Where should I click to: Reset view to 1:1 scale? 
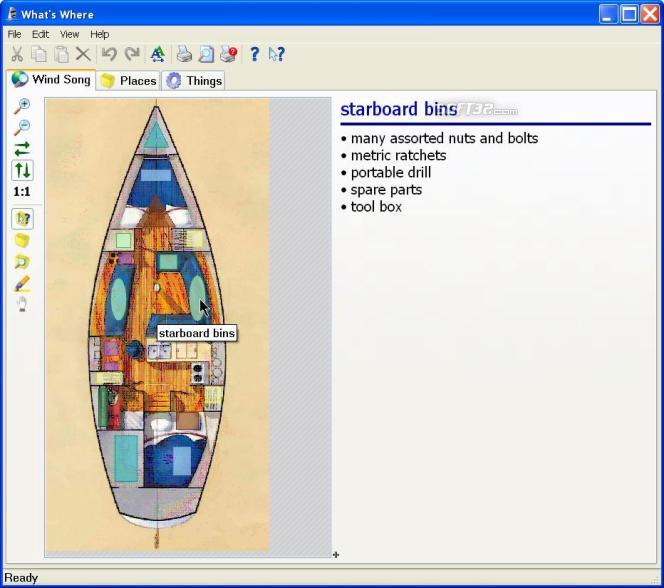(x=21, y=192)
